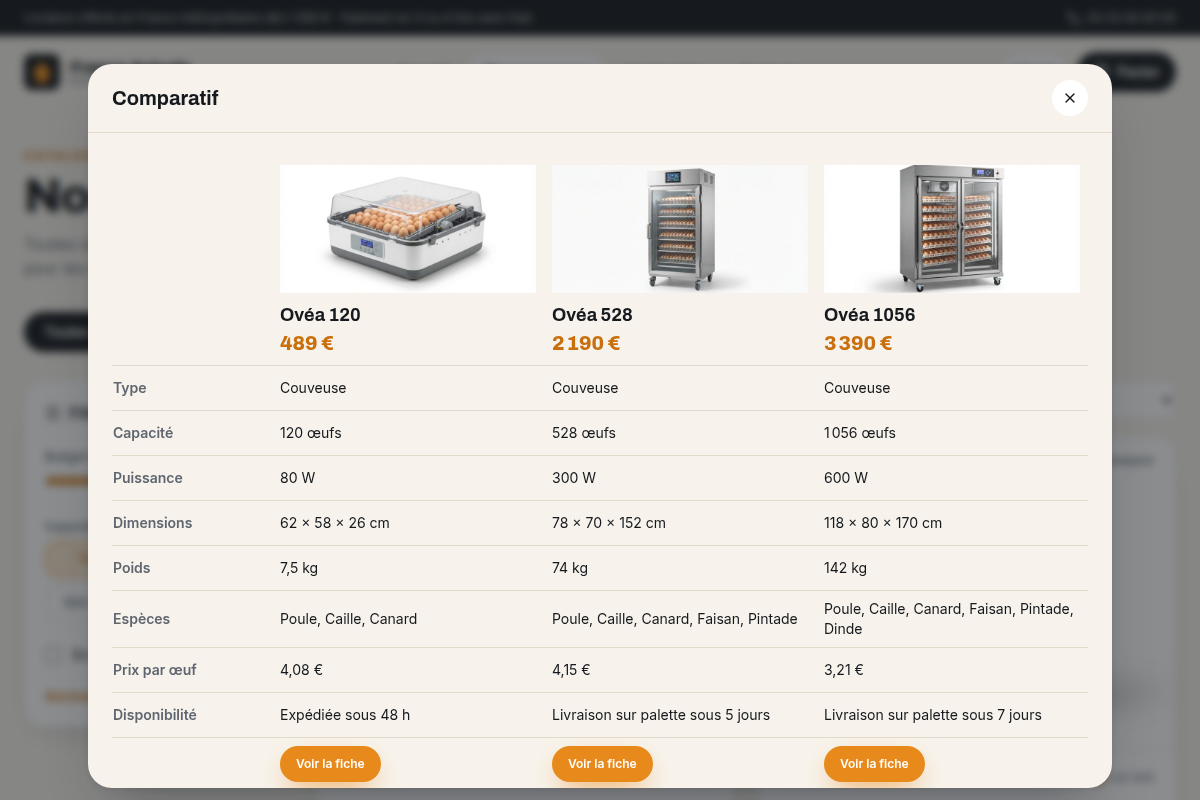Viewport: 1200px width, 800px height.
Task: Click the Ovéa 120 incubator image
Action: [x=408, y=229]
